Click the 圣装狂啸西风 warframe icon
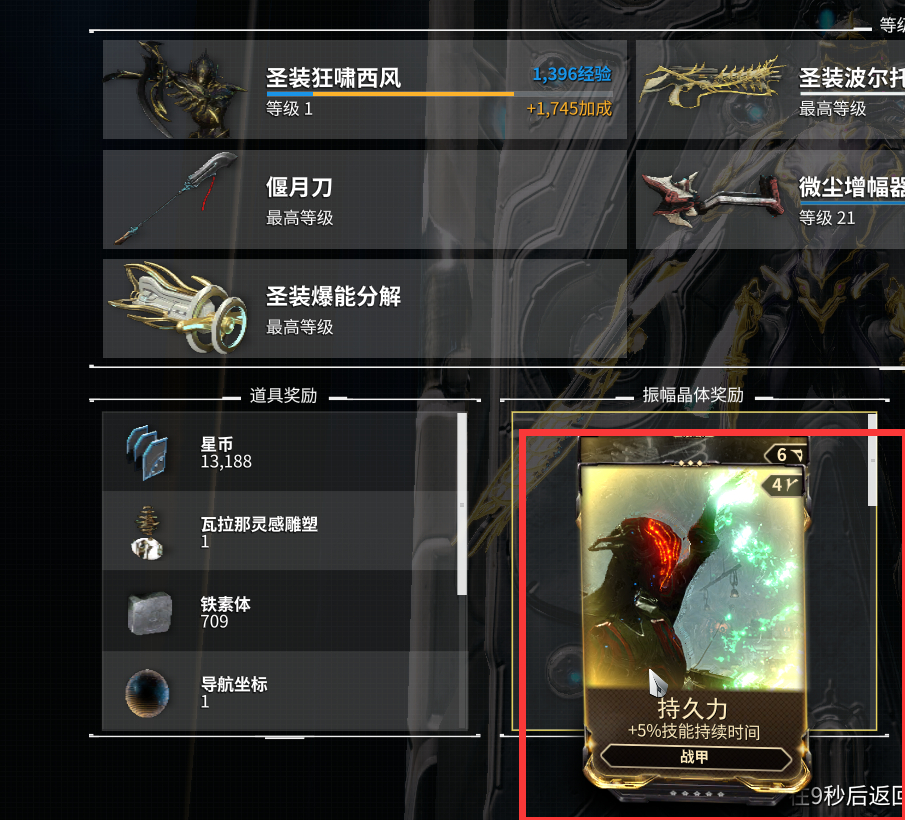The height and width of the screenshot is (820, 905). click(176, 89)
